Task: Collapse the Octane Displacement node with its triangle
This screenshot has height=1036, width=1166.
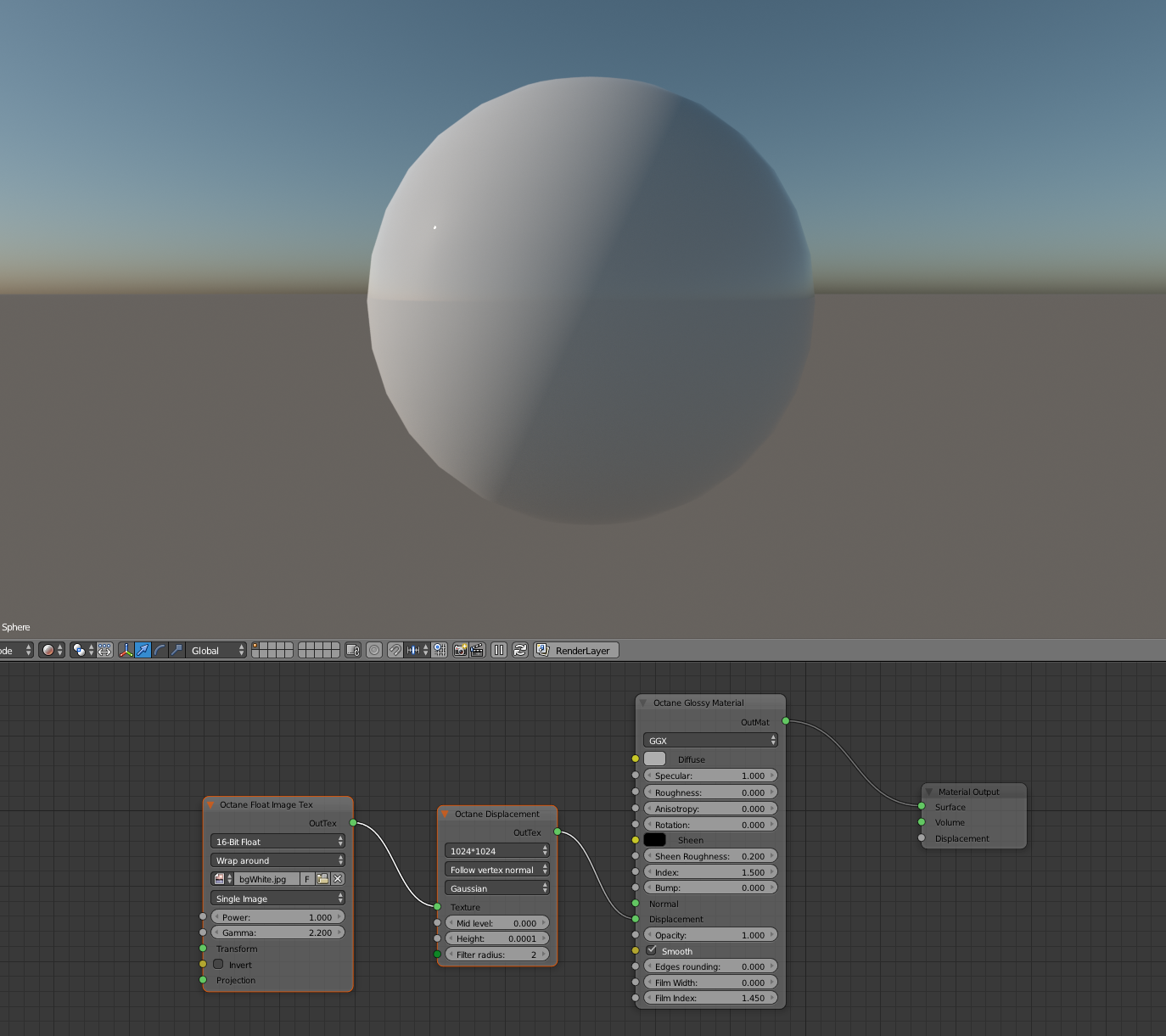Action: coord(445,814)
